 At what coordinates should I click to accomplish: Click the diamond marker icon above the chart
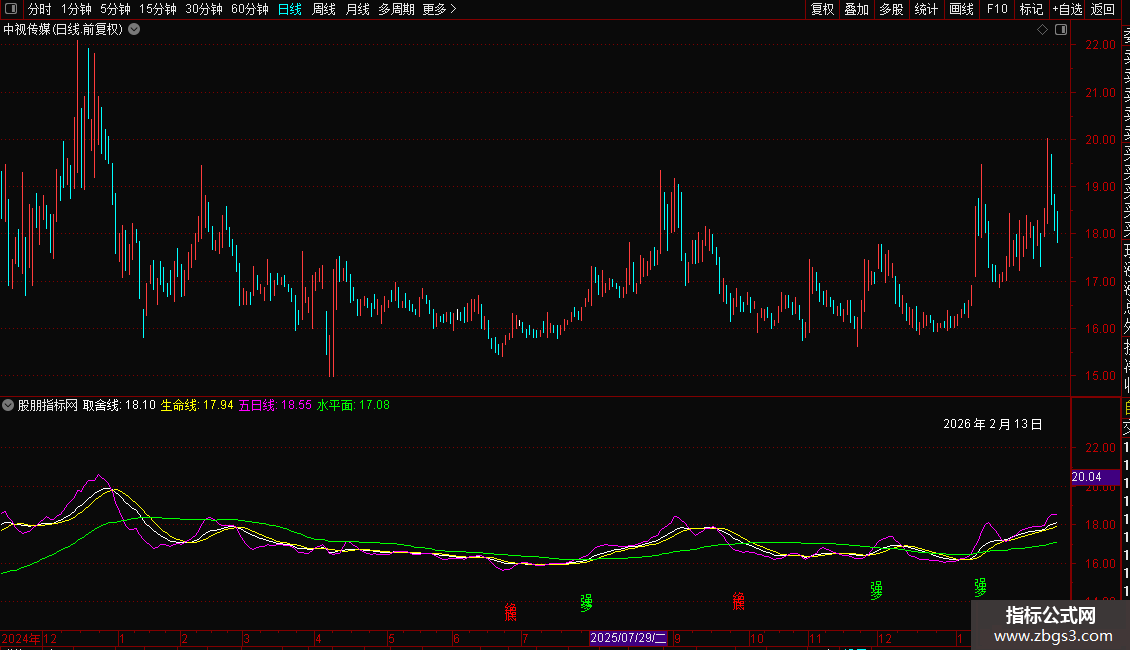(x=1042, y=30)
